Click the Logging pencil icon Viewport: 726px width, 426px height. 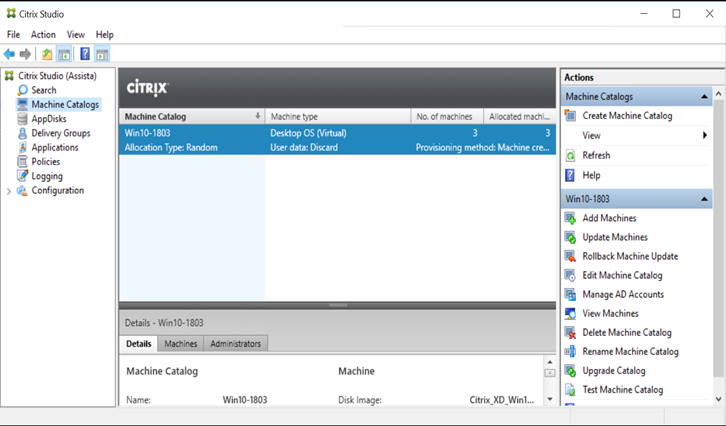click(x=22, y=176)
